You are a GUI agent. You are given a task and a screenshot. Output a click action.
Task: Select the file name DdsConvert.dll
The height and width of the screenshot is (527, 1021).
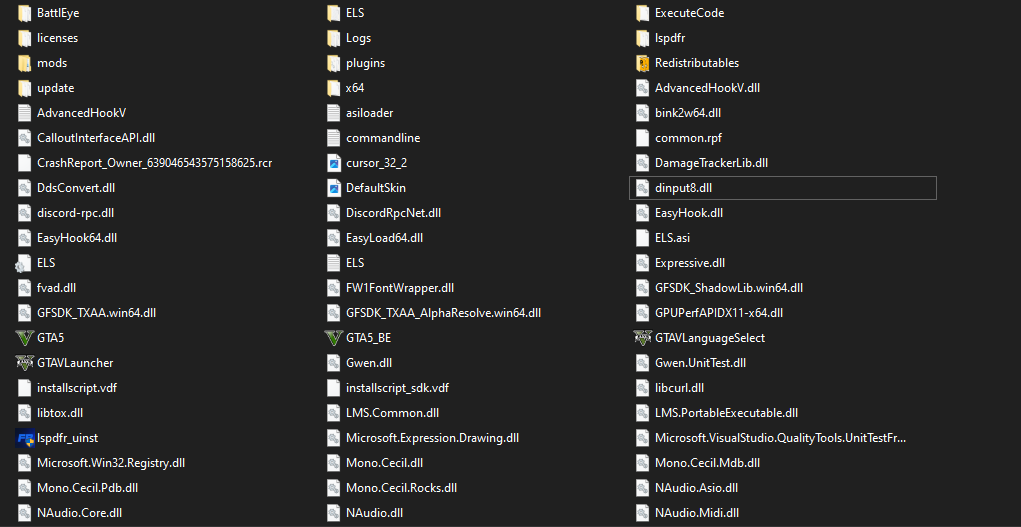click(x=76, y=188)
